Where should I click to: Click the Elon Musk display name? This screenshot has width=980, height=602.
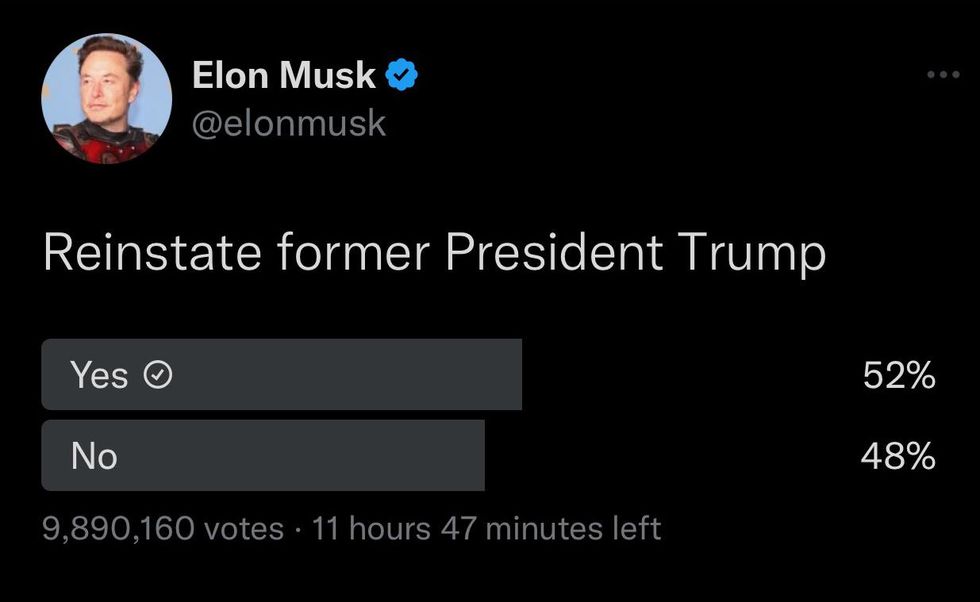pos(283,75)
